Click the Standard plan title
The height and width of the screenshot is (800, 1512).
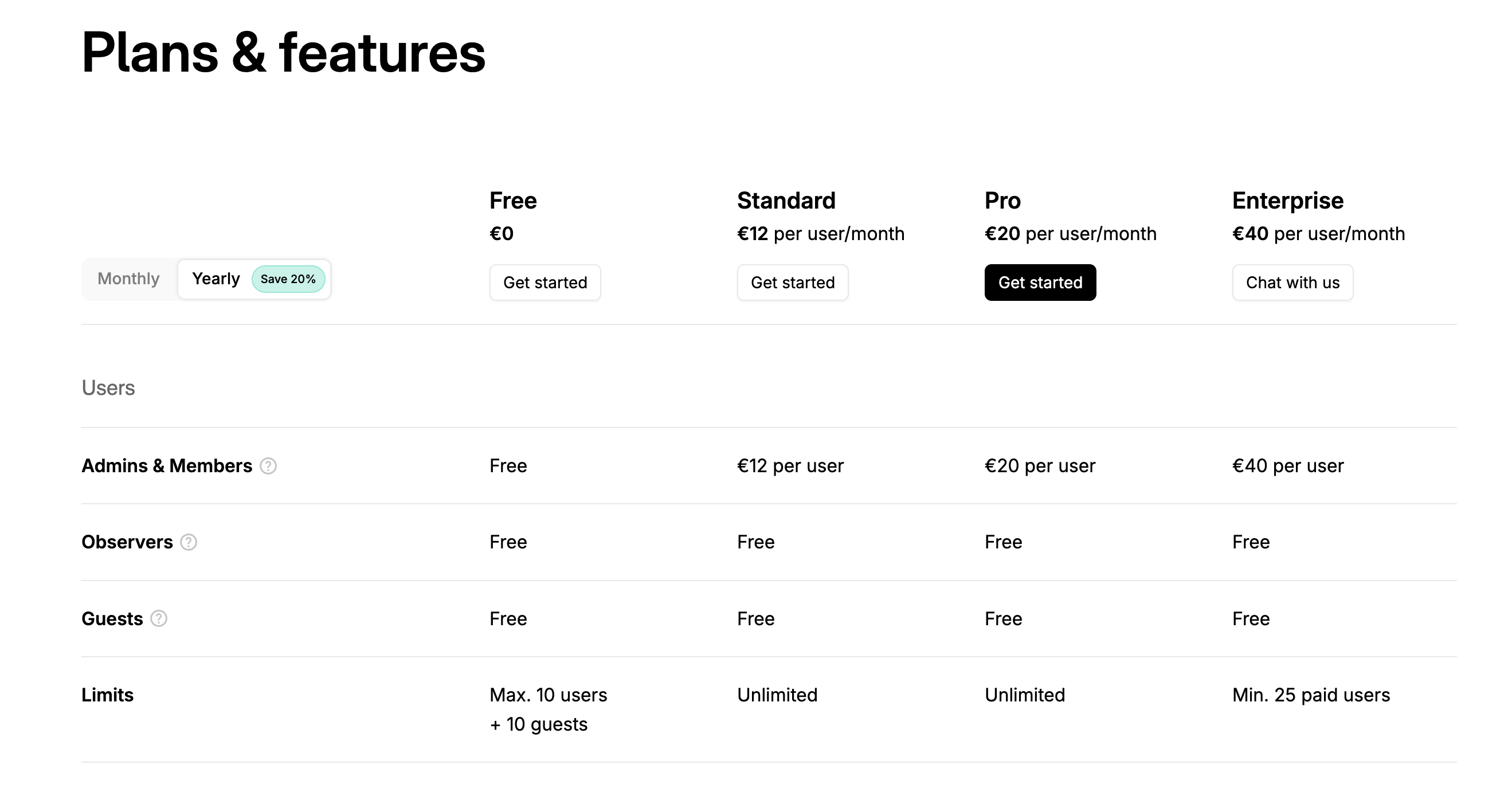786,201
